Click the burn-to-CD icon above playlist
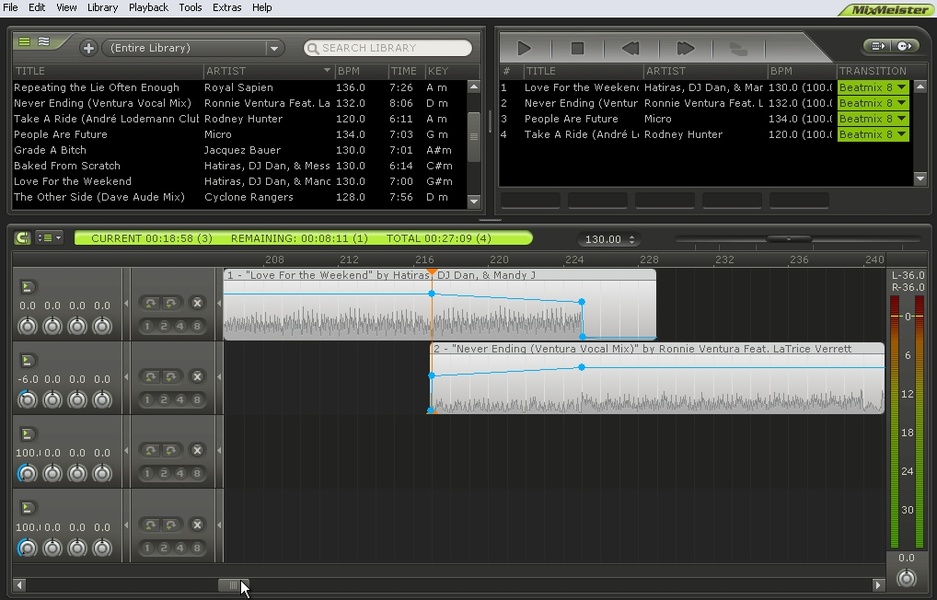937x600 pixels. (905, 46)
